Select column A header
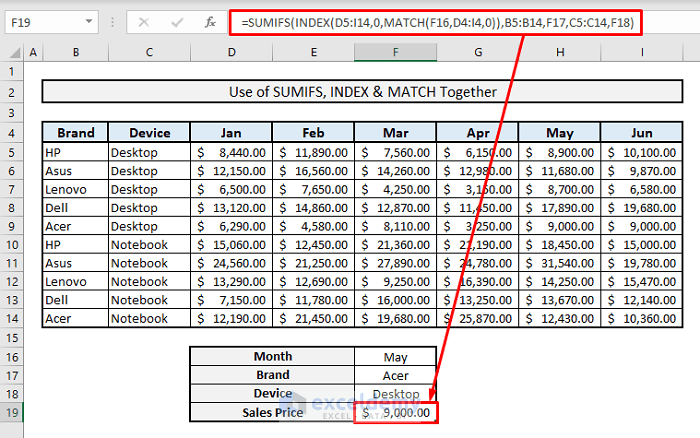This screenshot has width=700, height=438. click(33, 52)
